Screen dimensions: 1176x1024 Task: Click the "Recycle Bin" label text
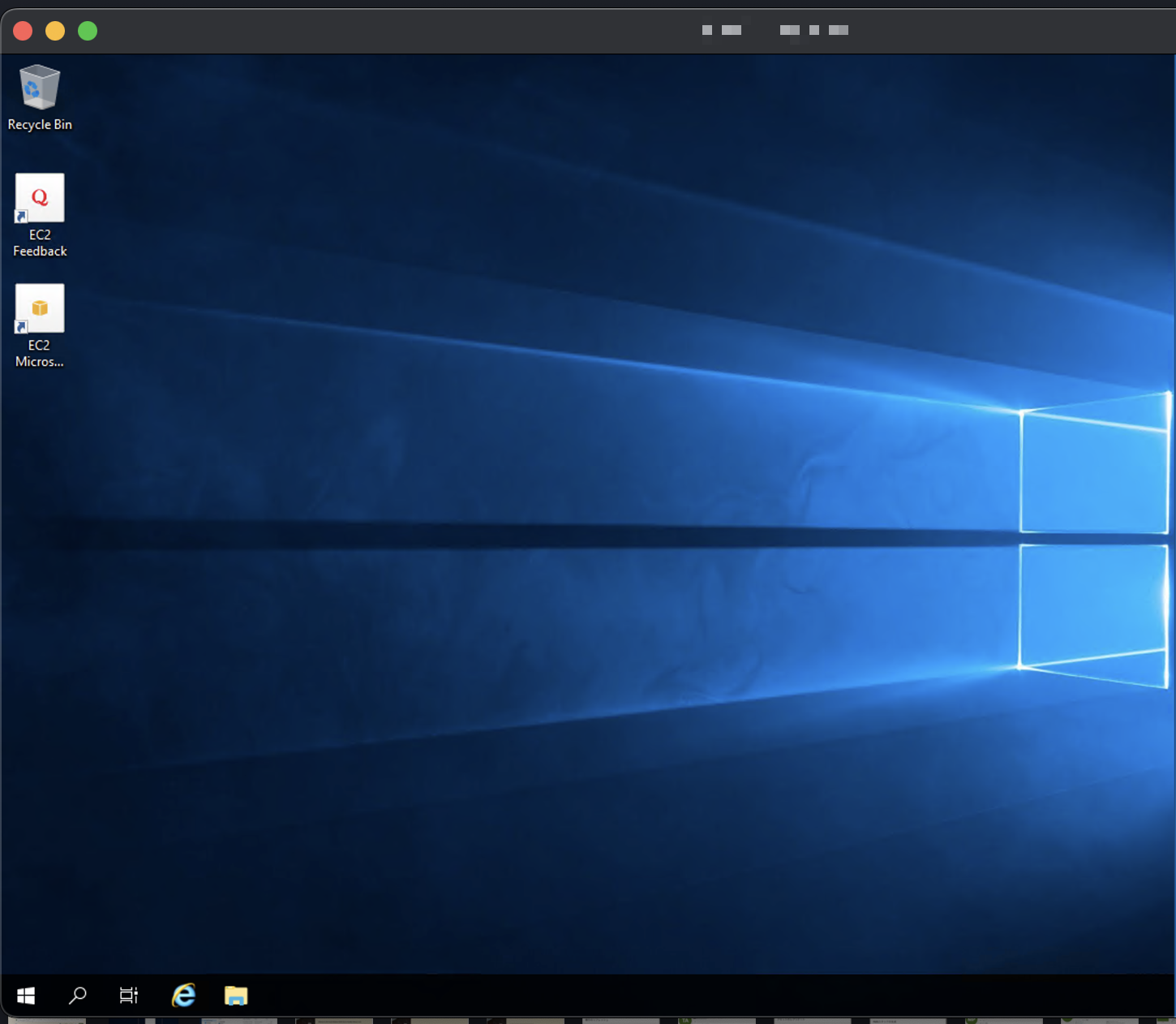coord(40,124)
